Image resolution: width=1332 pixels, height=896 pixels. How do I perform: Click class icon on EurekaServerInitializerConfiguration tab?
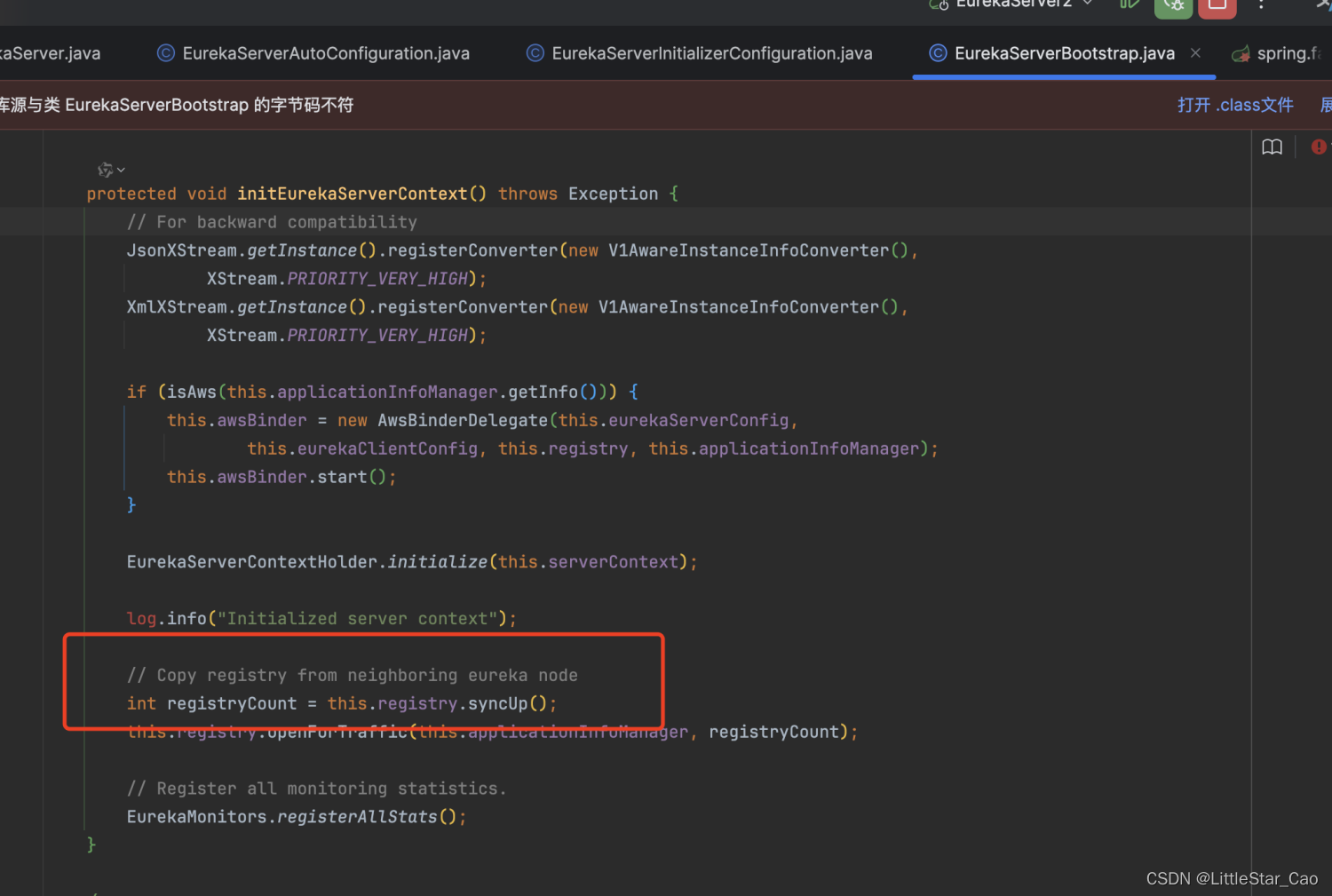535,53
